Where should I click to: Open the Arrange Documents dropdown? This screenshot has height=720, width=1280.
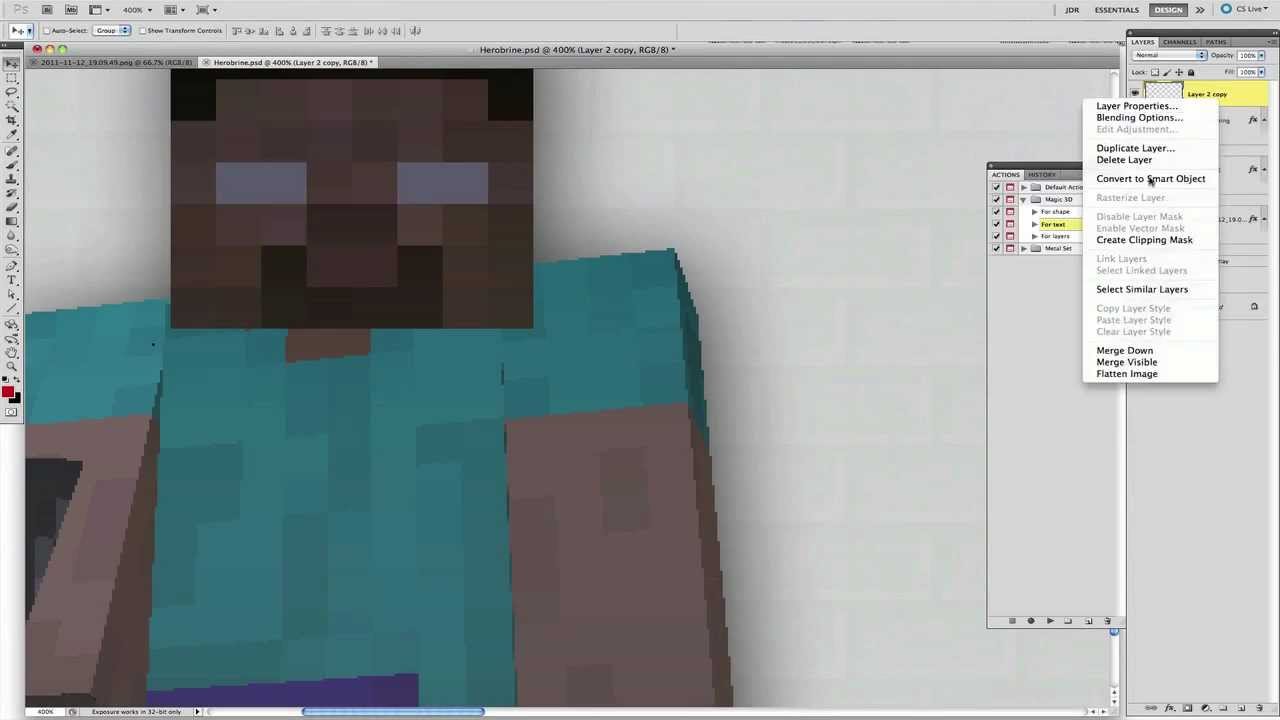[x=174, y=10]
